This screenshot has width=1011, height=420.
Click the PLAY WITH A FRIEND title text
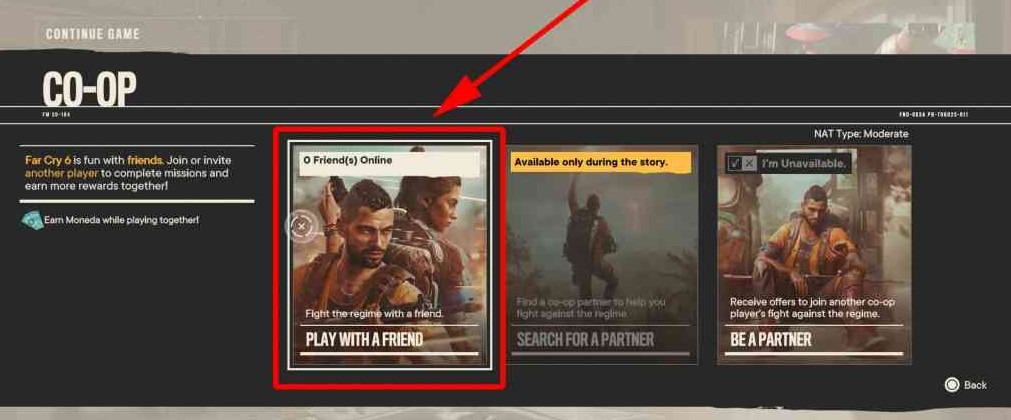pyautogui.click(x=364, y=339)
